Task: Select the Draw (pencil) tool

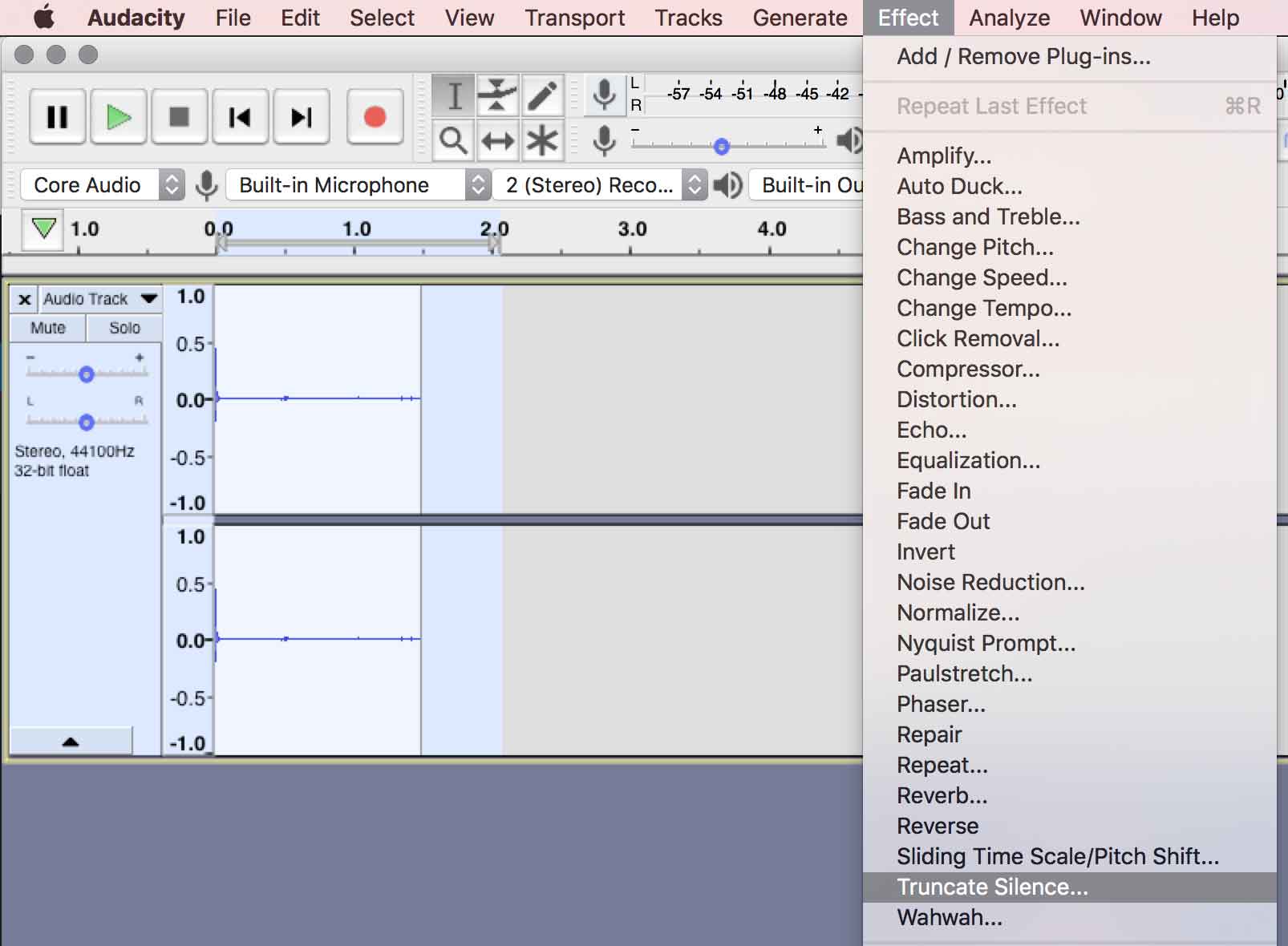Action: click(x=543, y=95)
